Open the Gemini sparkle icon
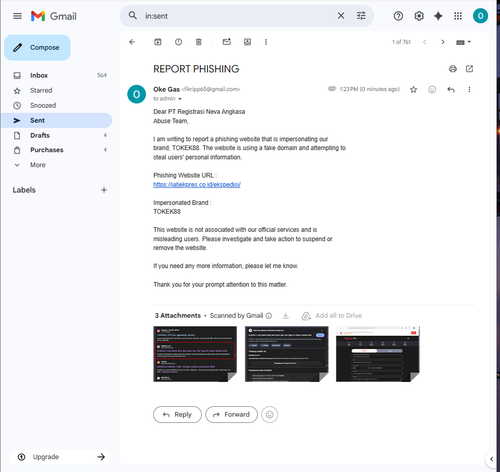 coord(438,16)
